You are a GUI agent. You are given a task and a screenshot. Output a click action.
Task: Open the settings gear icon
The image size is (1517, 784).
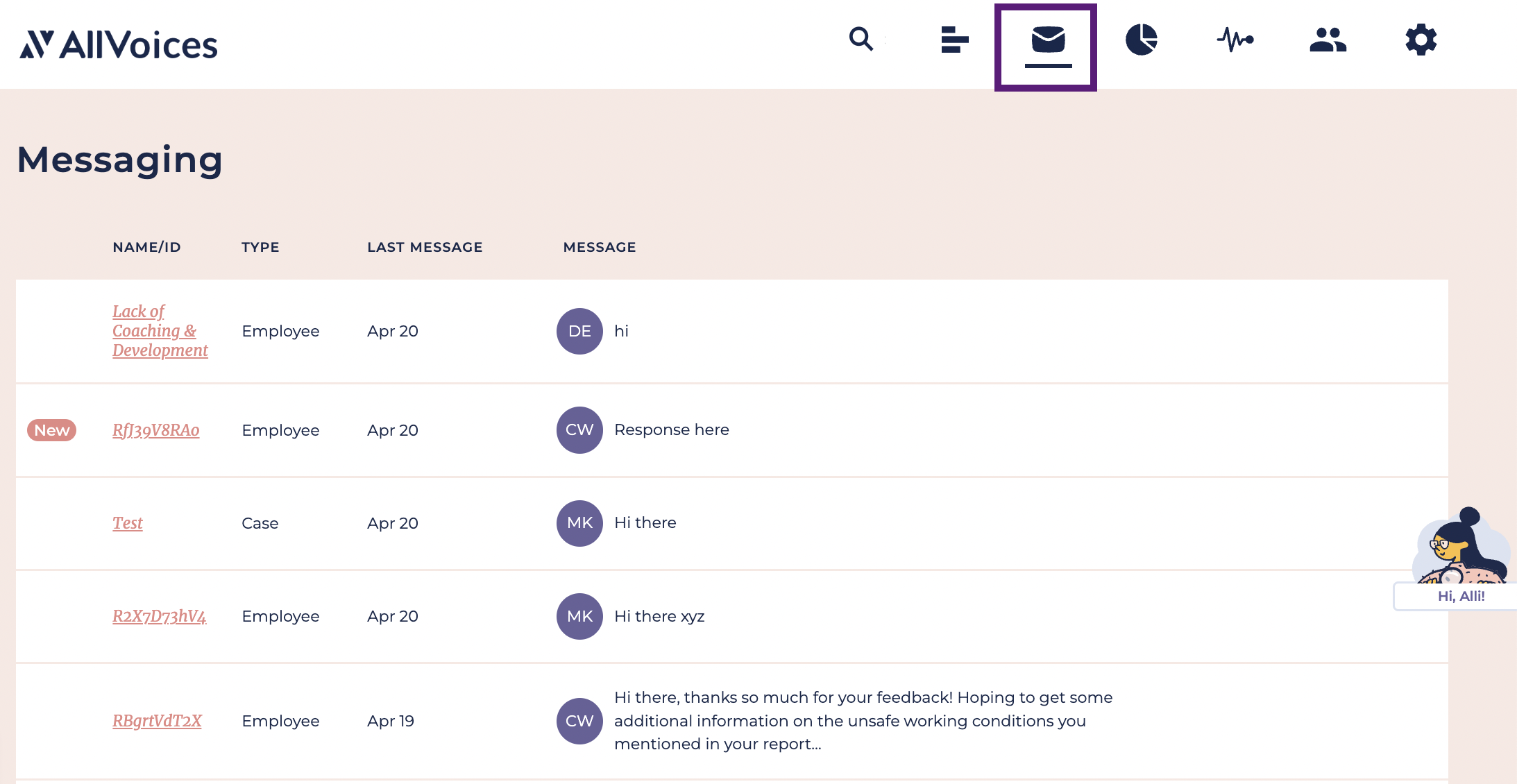[x=1421, y=40]
